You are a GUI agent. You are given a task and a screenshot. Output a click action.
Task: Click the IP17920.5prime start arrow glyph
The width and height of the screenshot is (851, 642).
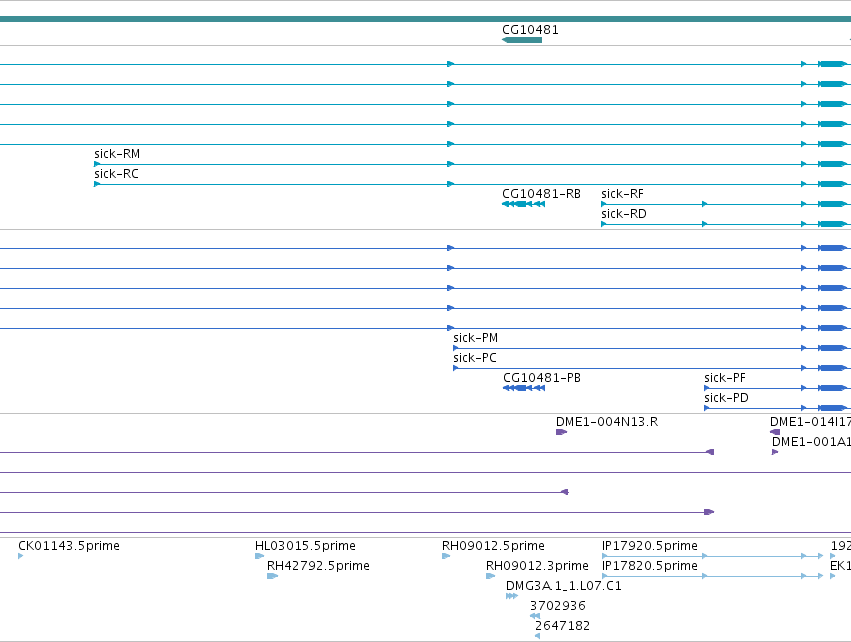605,556
